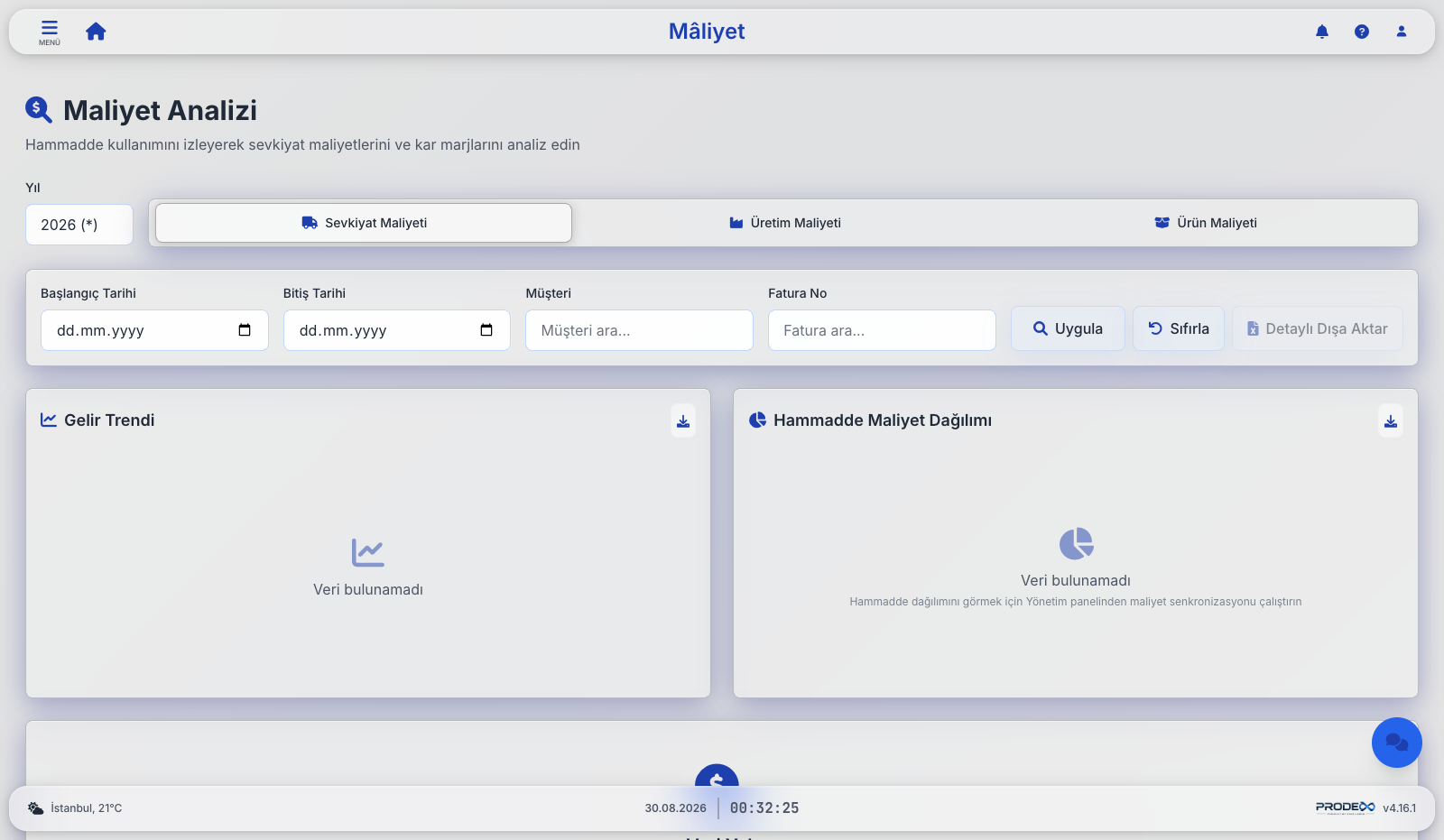Download the Hammadde Maliyet Dağılımı chart
This screenshot has height=840, width=1444.
click(1391, 420)
